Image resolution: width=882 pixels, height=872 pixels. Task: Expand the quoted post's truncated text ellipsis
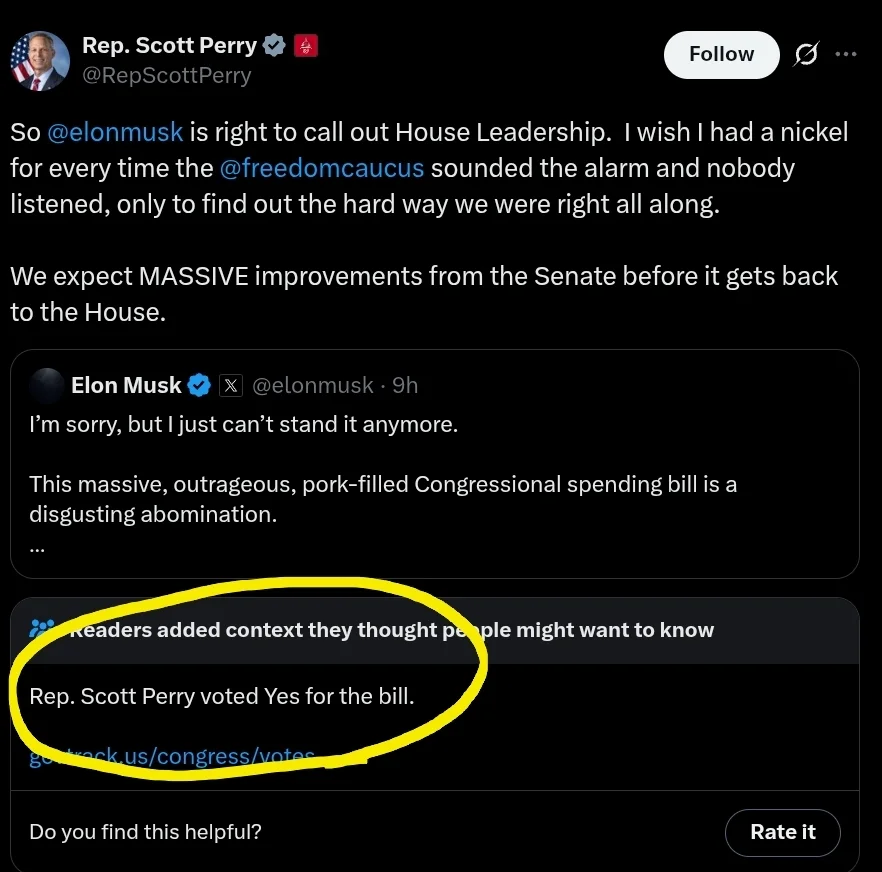pos(37,546)
